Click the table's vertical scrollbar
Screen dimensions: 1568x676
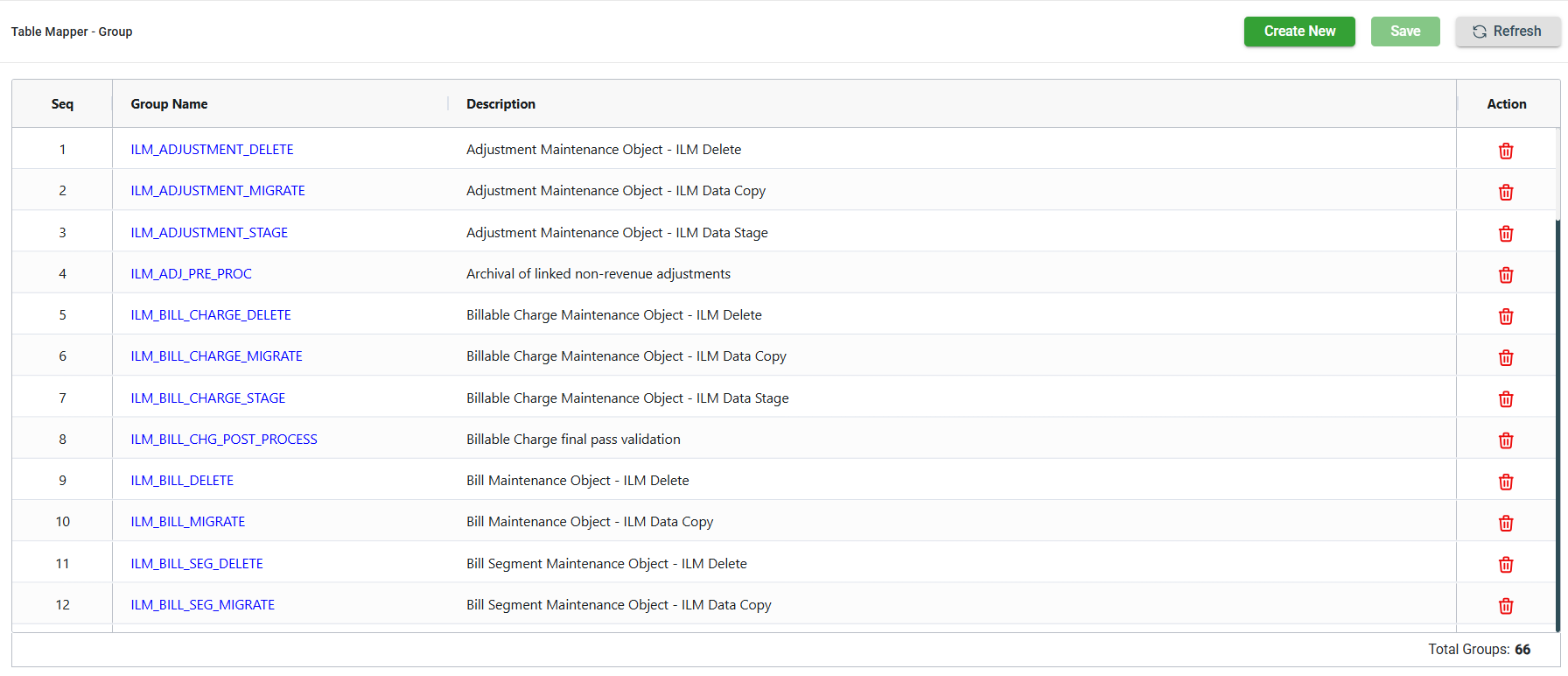point(1557,420)
